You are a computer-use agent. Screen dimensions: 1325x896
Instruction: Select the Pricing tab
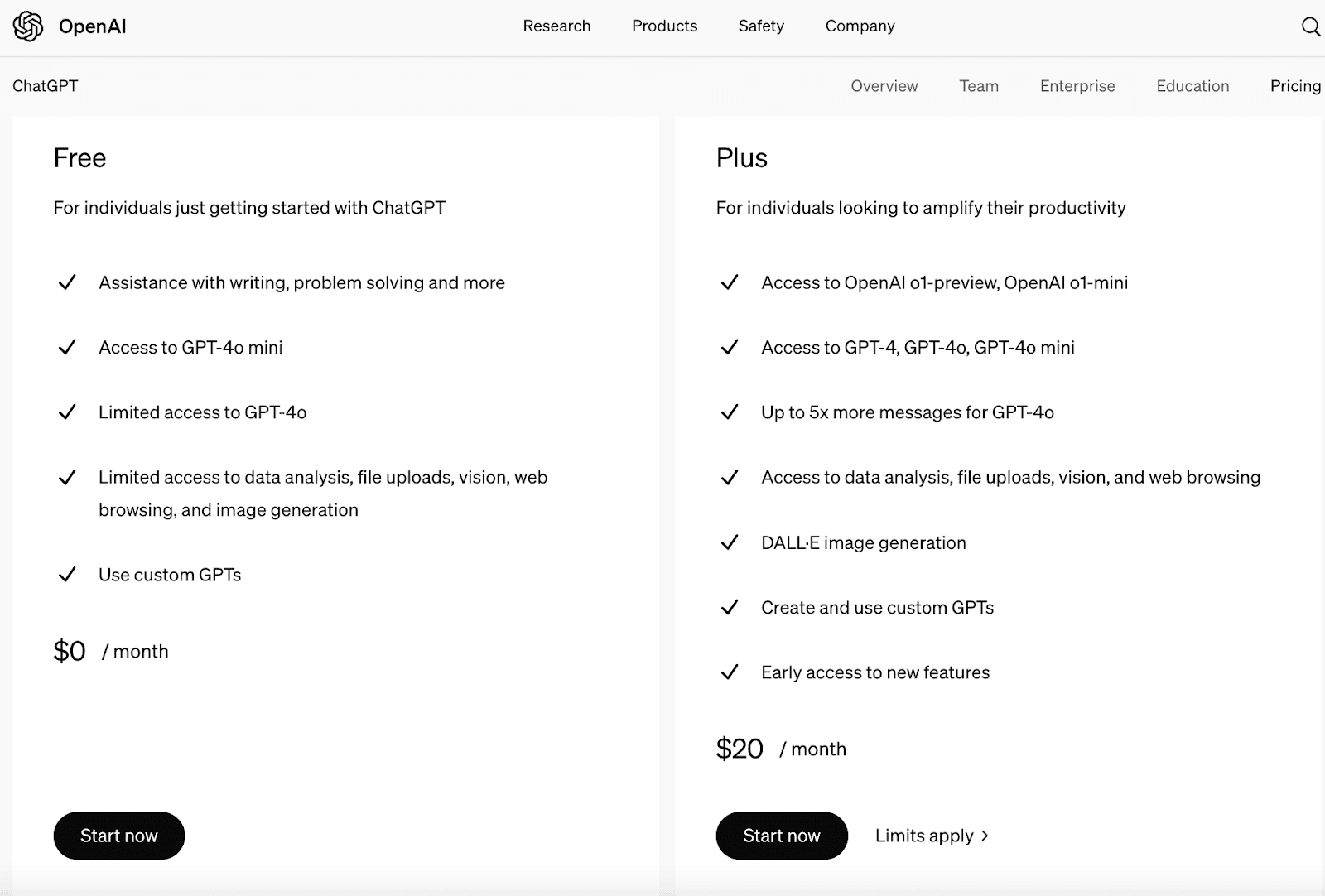pyautogui.click(x=1295, y=86)
